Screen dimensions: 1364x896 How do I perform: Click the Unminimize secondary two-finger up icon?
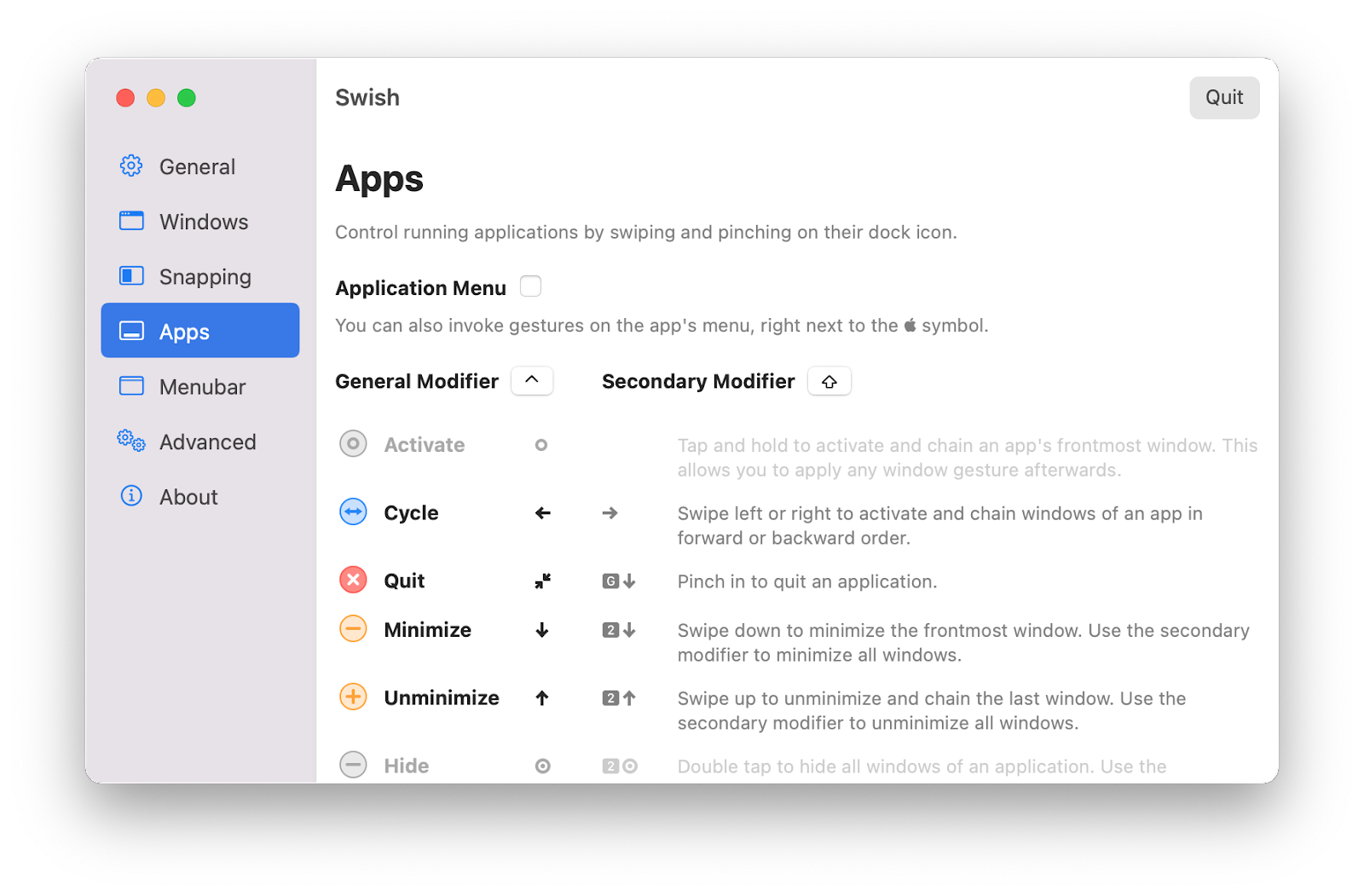619,698
